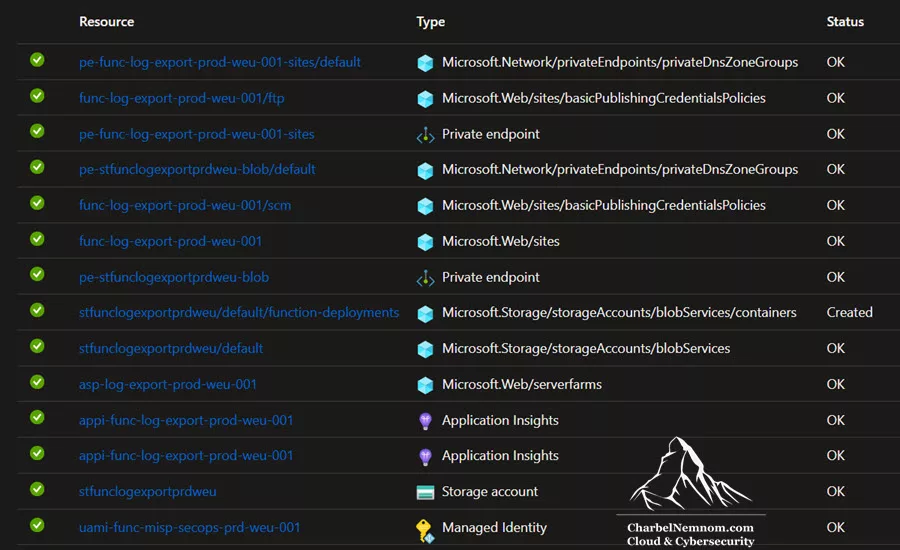This screenshot has width=900, height=550.
Task: Open pe-func-log-export-prod-weu-001-sites private endpoint link
Action: pyautogui.click(x=196, y=134)
